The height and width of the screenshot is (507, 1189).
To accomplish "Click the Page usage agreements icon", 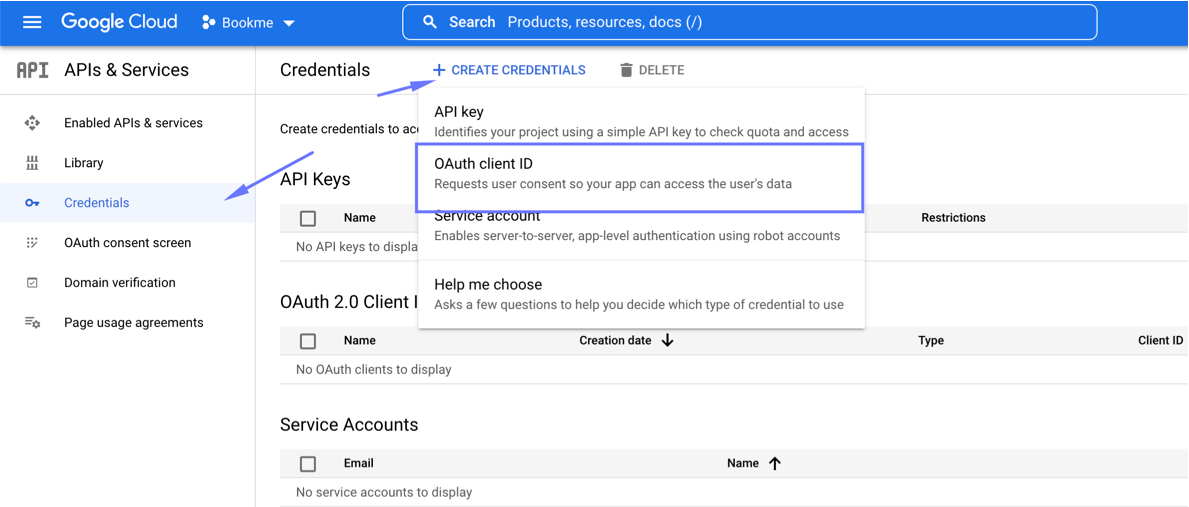I will click(x=32, y=323).
